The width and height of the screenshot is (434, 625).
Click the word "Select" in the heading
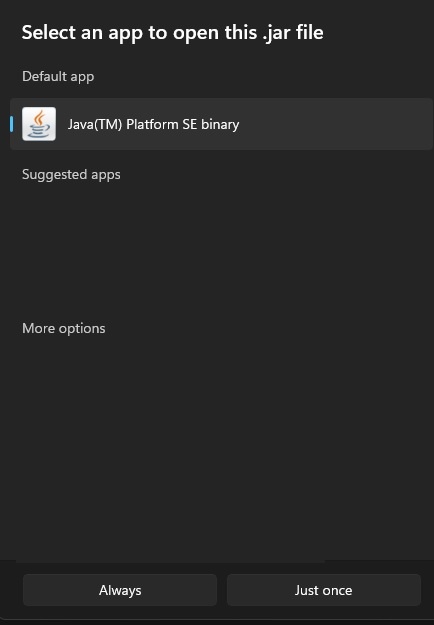click(48, 32)
